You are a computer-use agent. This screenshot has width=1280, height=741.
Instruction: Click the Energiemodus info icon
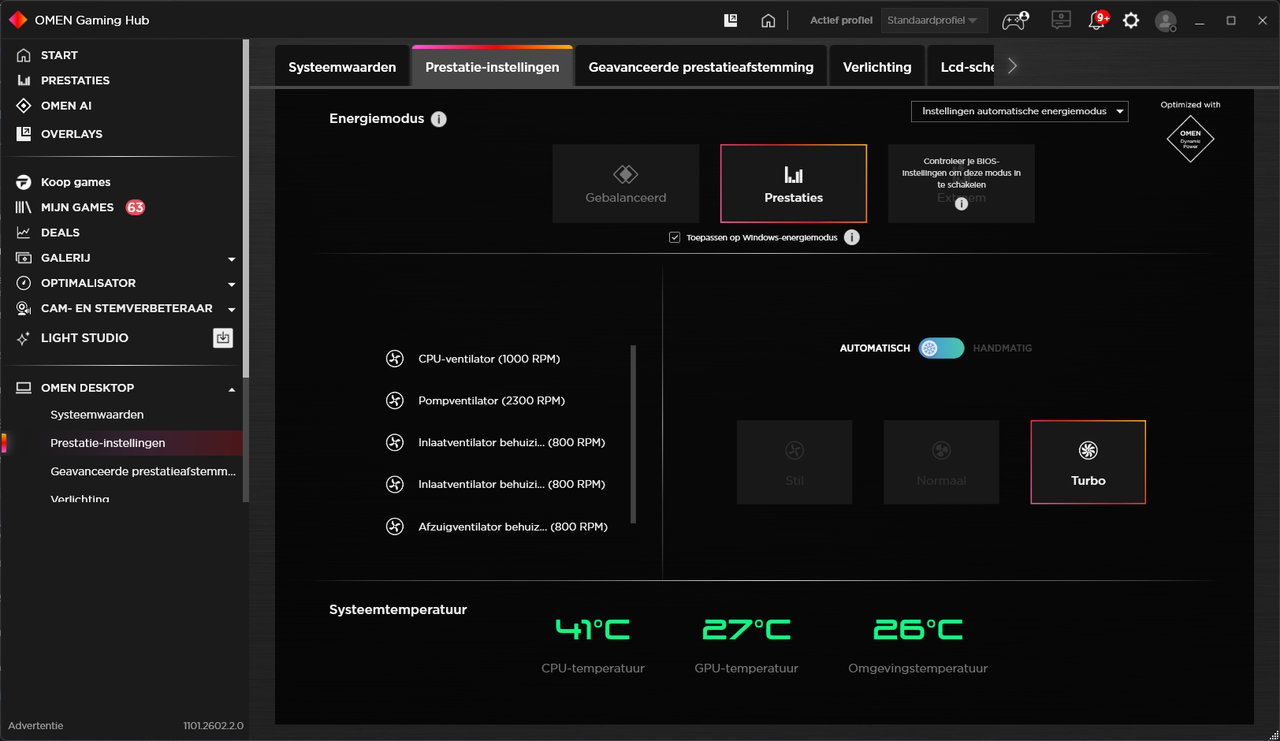439,119
